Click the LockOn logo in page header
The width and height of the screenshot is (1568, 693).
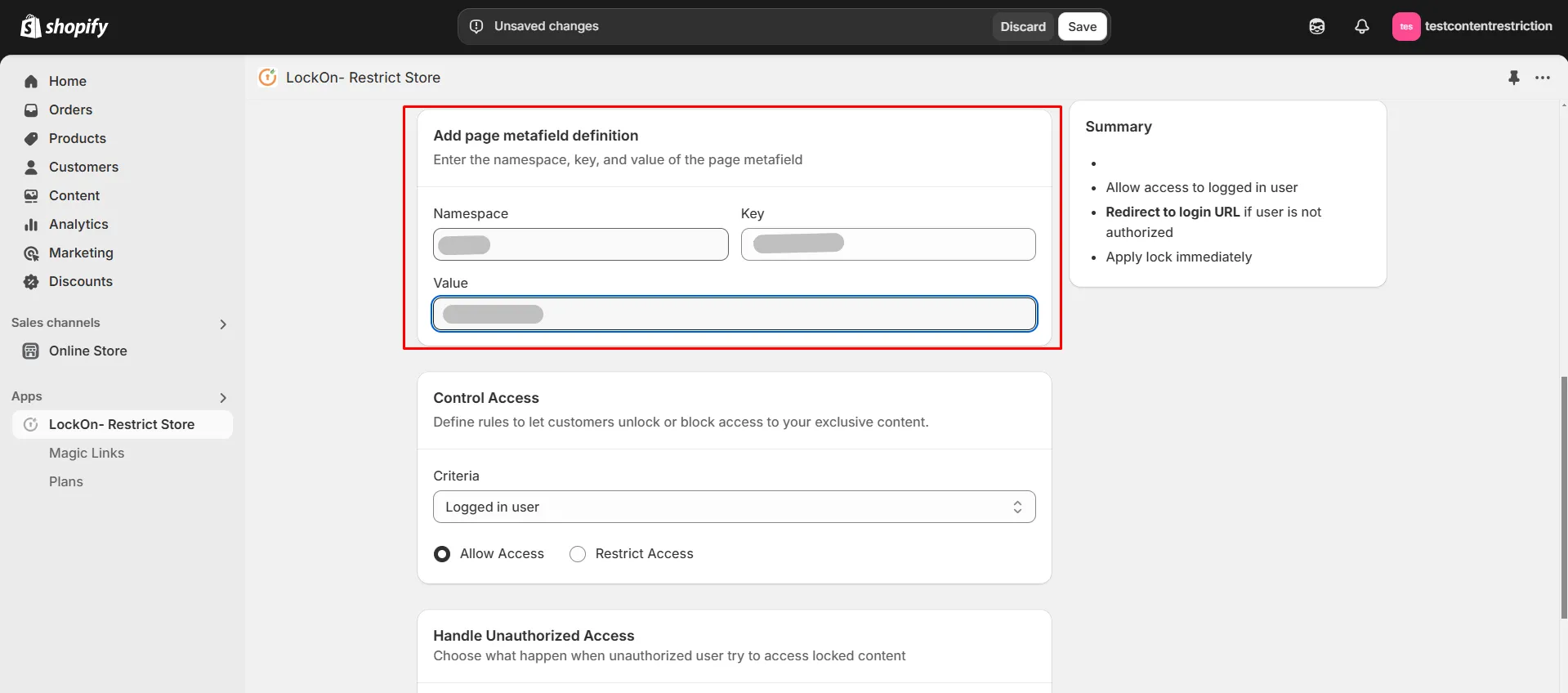267,77
